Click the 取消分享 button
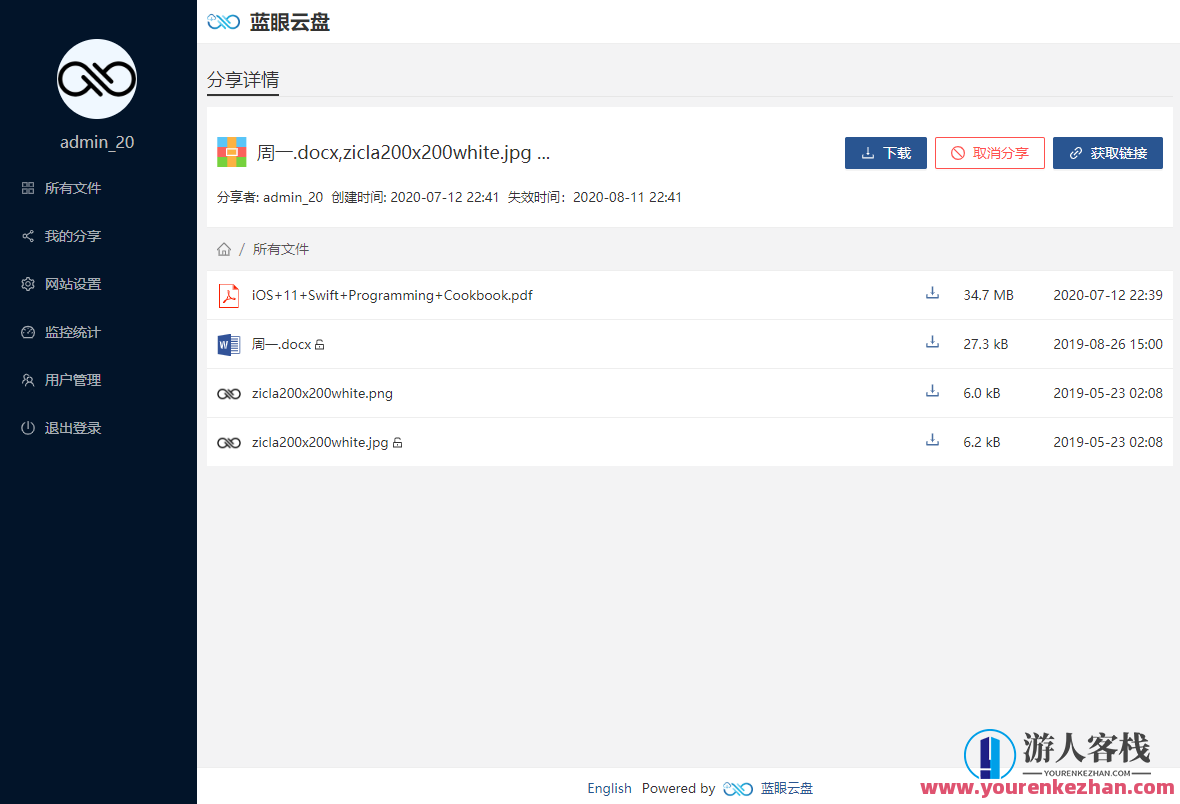 coord(989,152)
